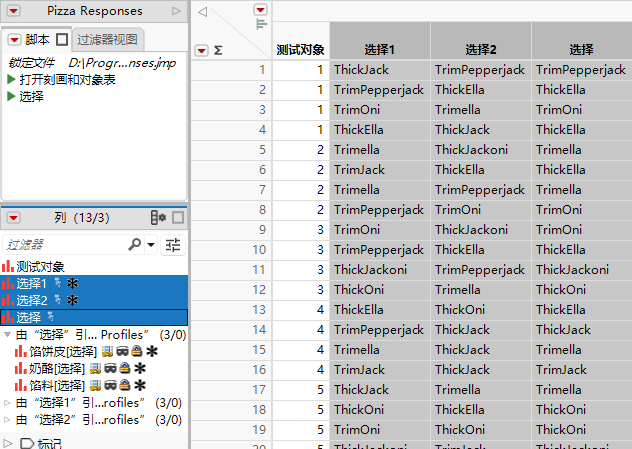Click the ThickJack cell in row 1
This screenshot has width=632, height=449.
[380, 70]
